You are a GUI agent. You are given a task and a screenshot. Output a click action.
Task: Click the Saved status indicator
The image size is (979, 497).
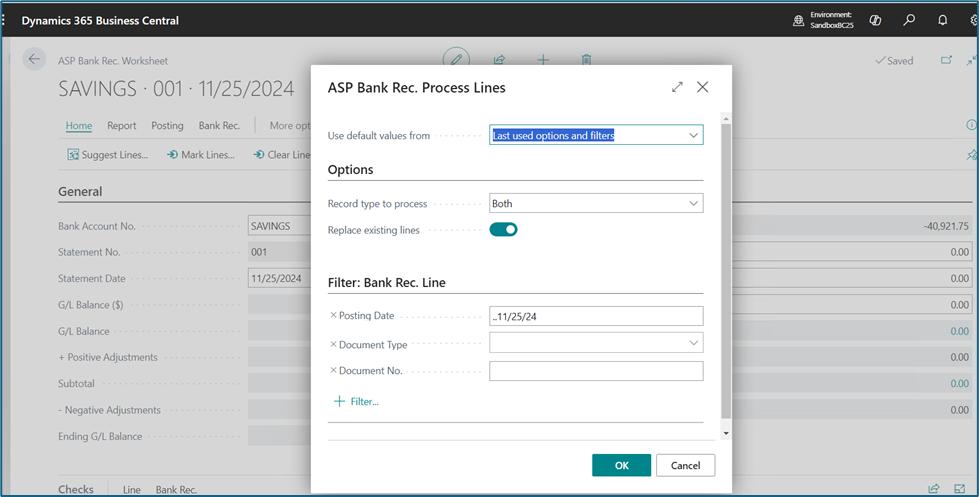(894, 61)
